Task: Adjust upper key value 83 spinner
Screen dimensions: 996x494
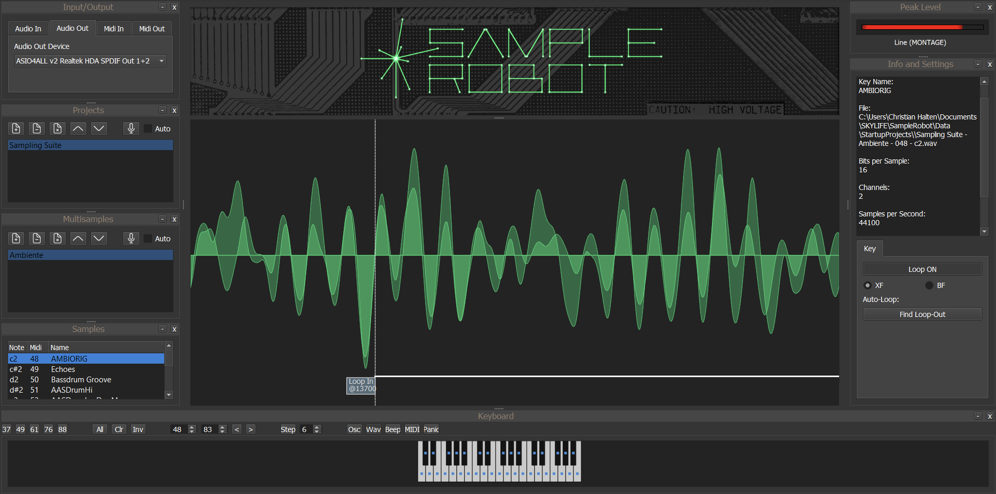Action: click(x=222, y=429)
